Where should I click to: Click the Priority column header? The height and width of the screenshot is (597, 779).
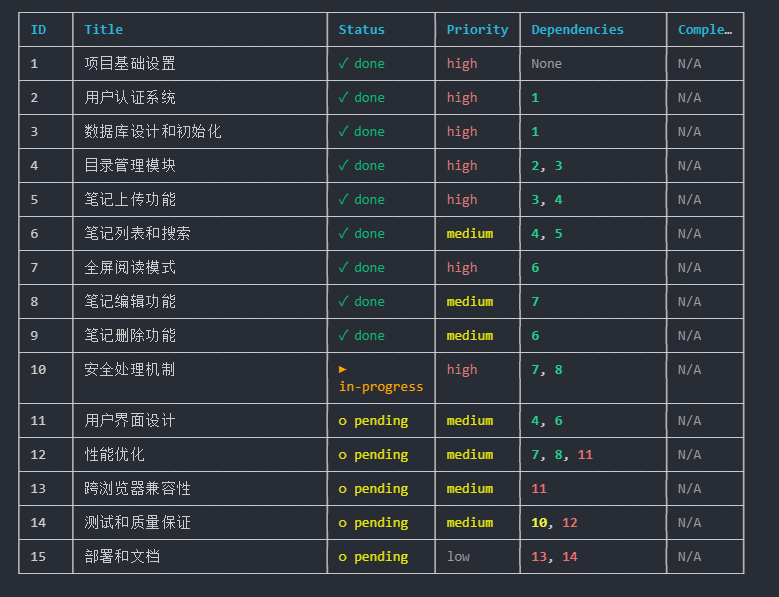(x=477, y=30)
